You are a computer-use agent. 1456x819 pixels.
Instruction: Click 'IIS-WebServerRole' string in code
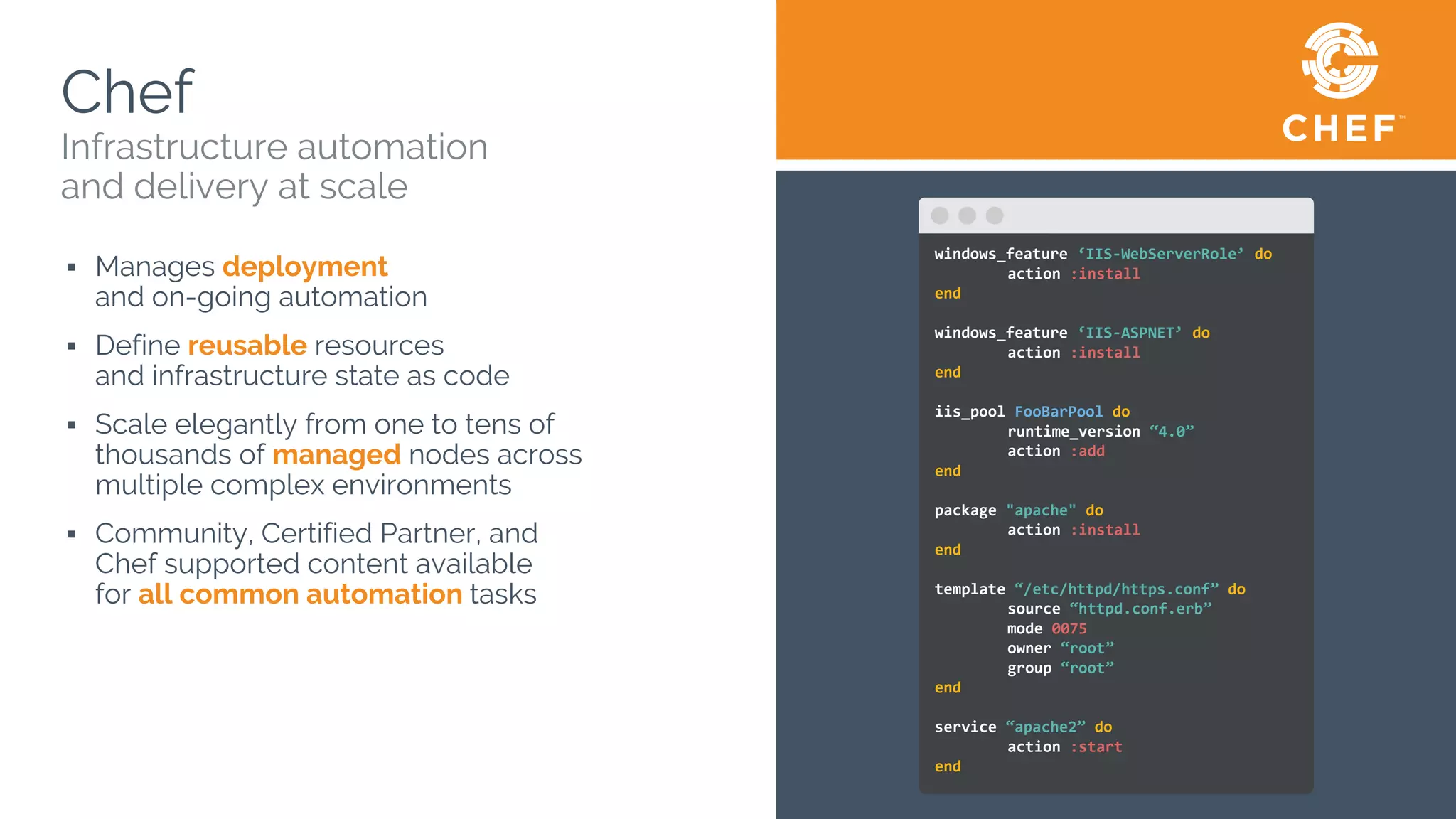(1160, 254)
